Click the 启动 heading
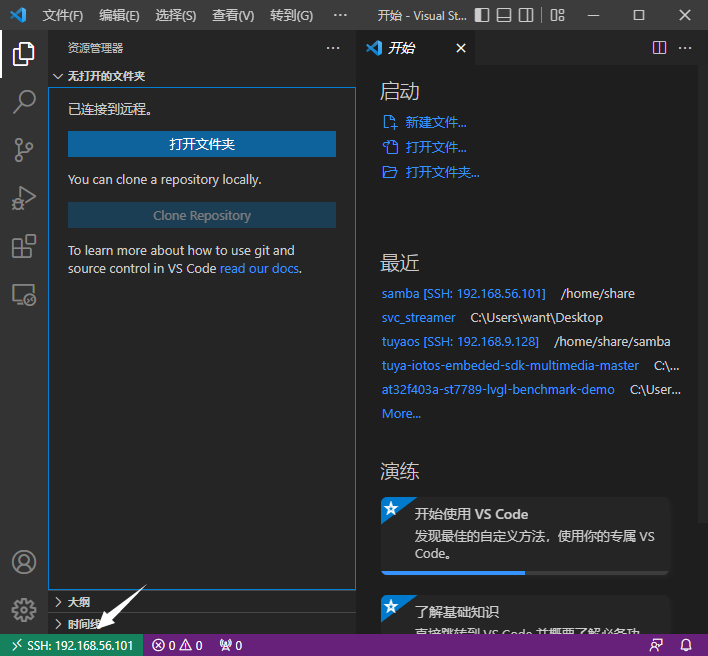This screenshot has width=708, height=656. [x=400, y=91]
